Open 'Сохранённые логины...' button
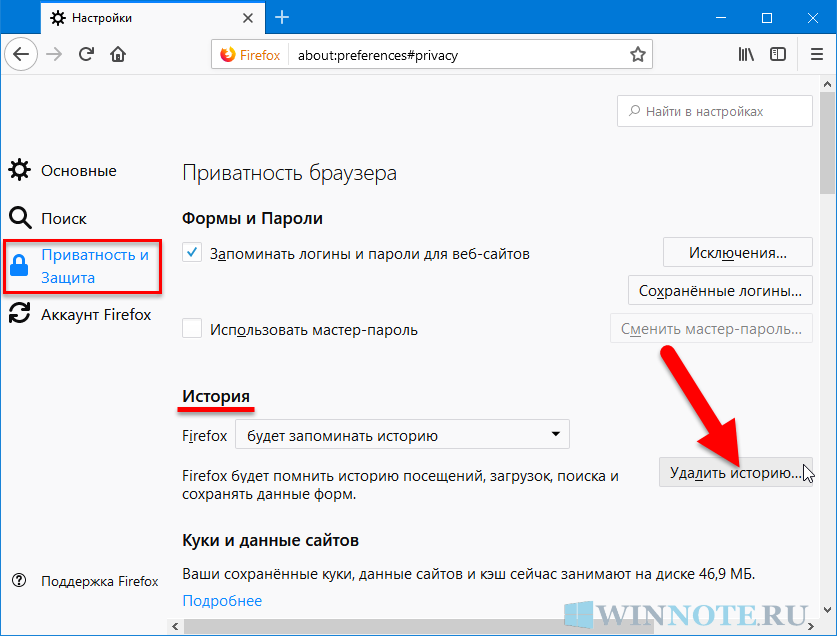The image size is (837, 636). tap(719, 291)
